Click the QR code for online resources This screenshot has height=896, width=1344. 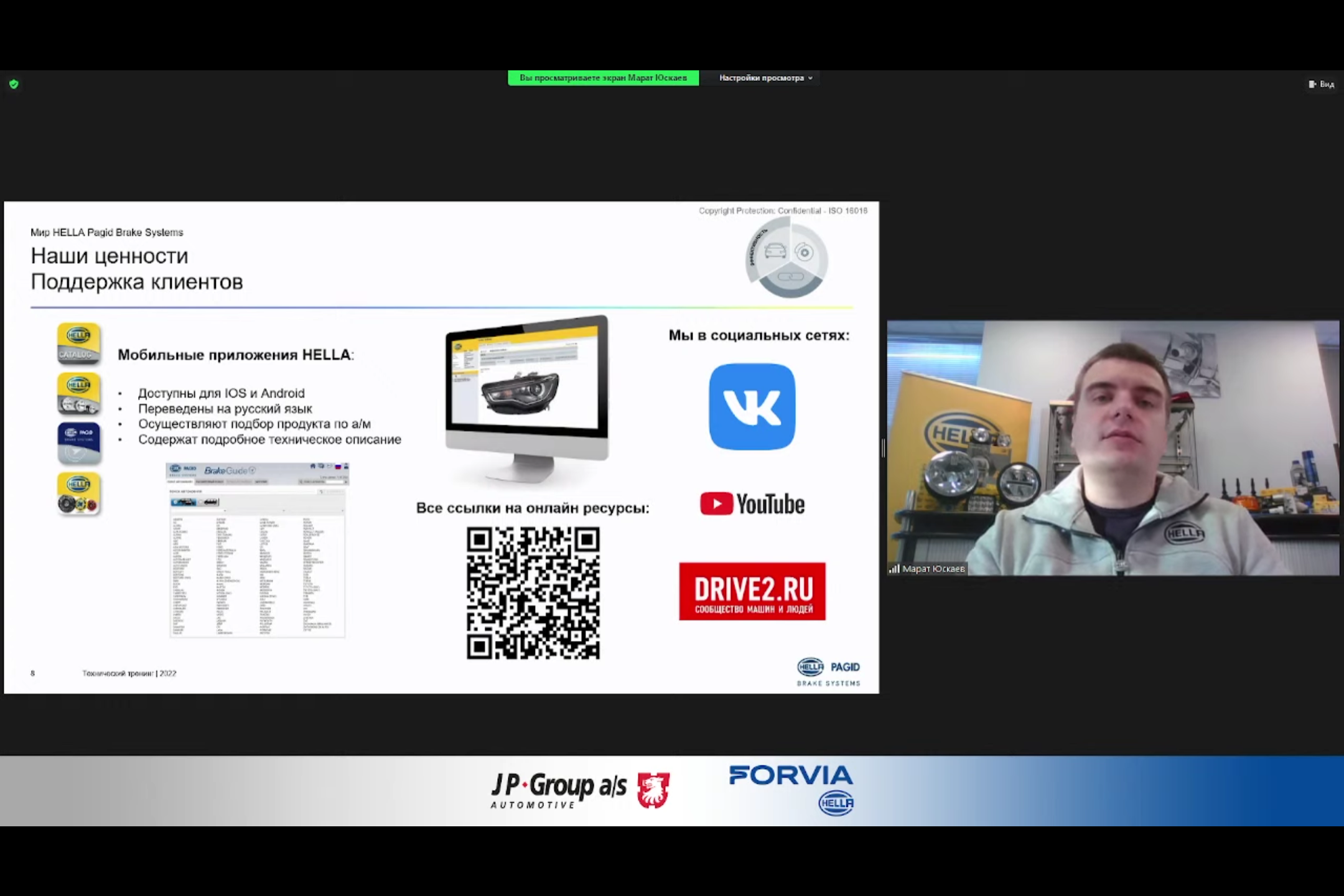click(533, 593)
